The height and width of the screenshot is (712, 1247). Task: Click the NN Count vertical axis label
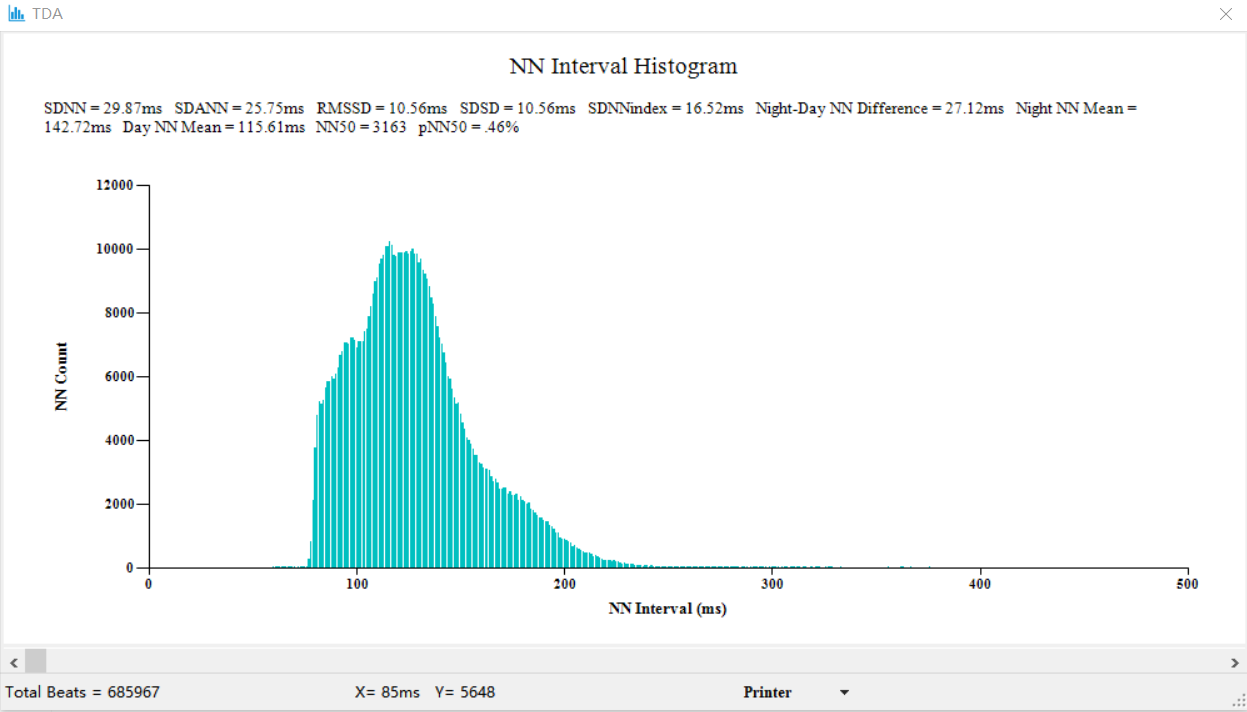pyautogui.click(x=62, y=377)
